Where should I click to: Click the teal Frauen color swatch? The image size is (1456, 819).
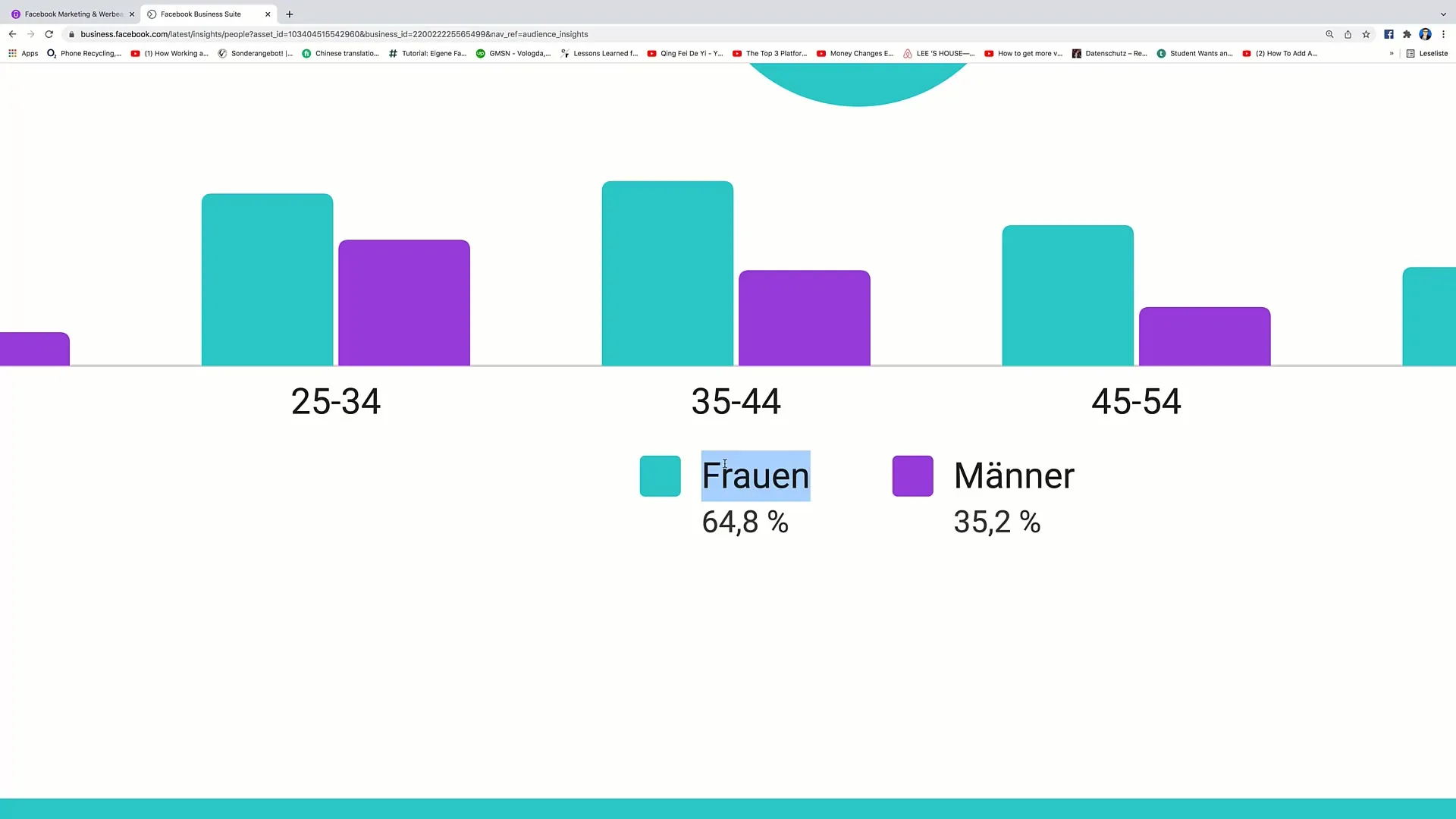tap(660, 475)
